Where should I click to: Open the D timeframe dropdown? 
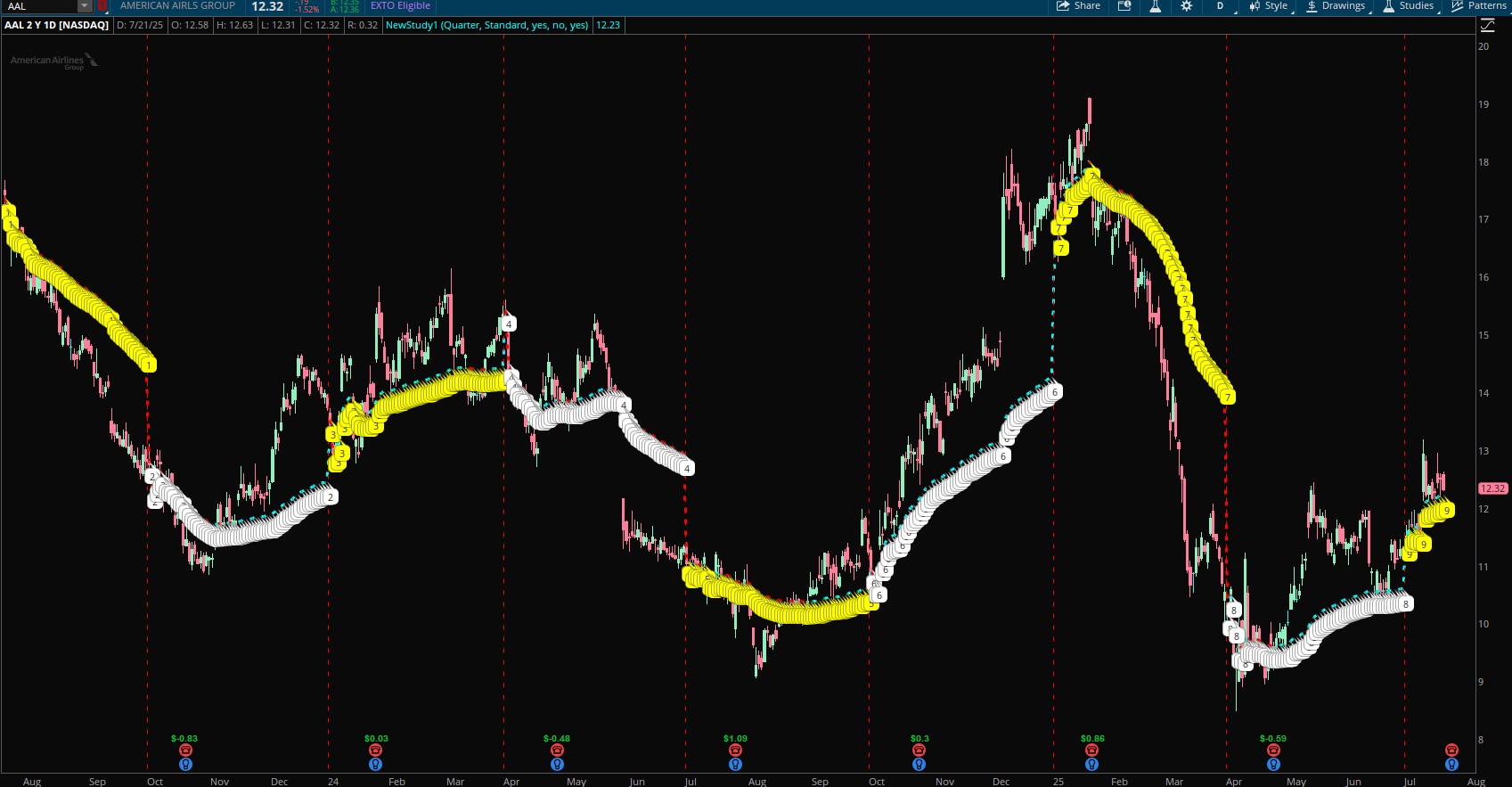[1221, 6]
